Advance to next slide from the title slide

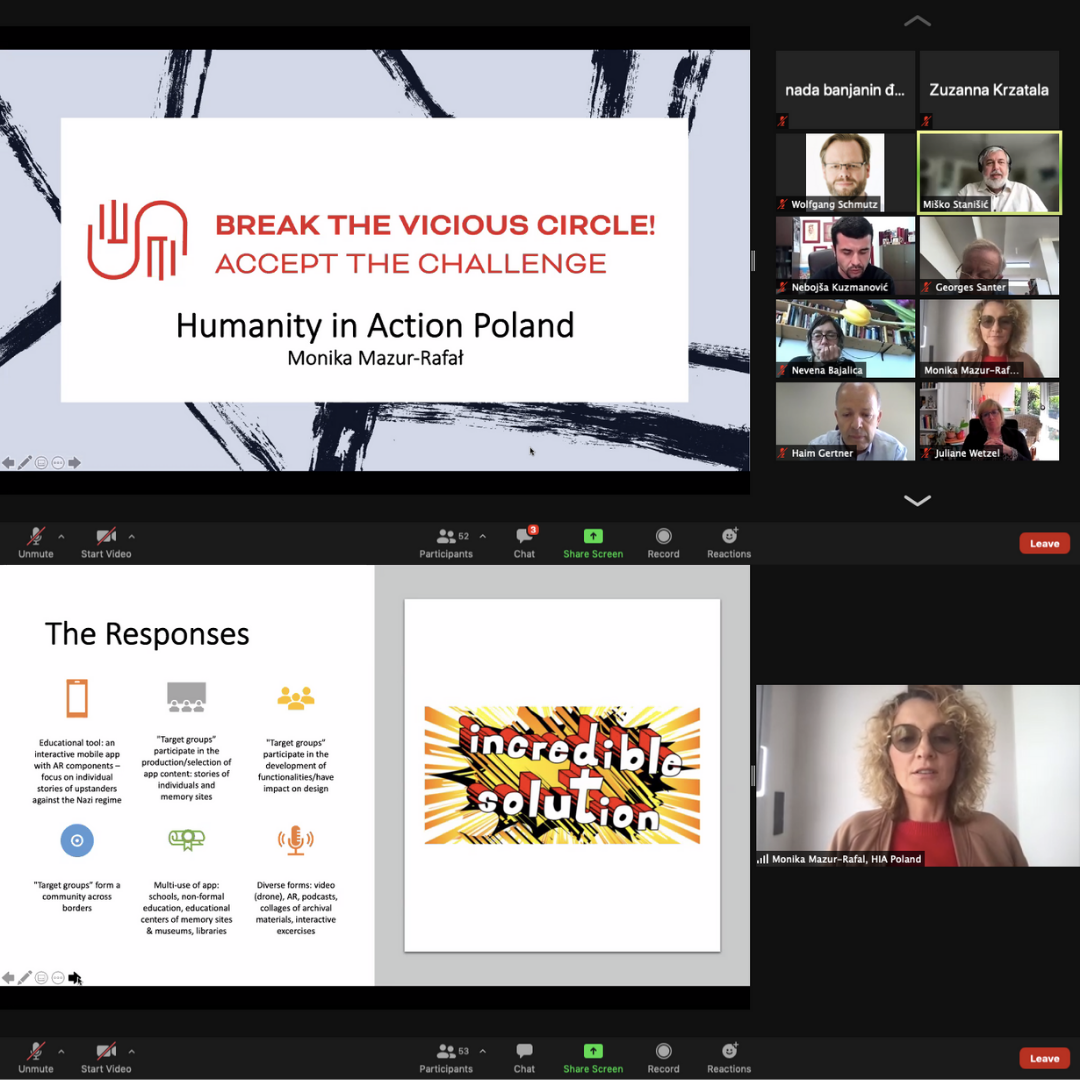(x=74, y=463)
